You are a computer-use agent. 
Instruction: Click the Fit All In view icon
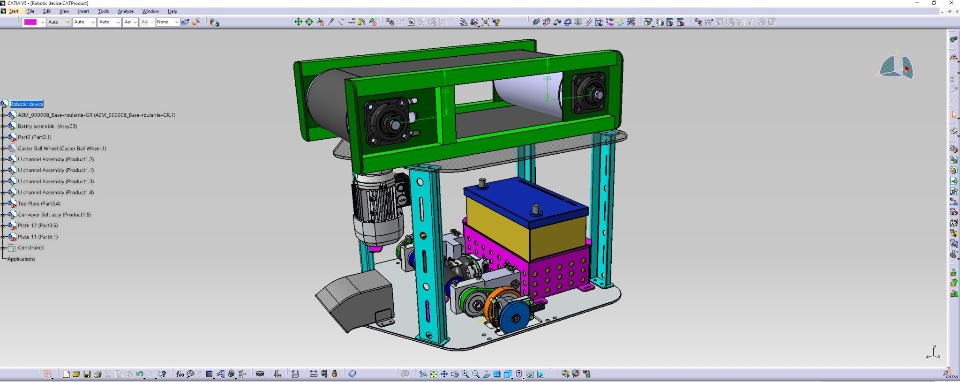pyautogui.click(x=433, y=373)
